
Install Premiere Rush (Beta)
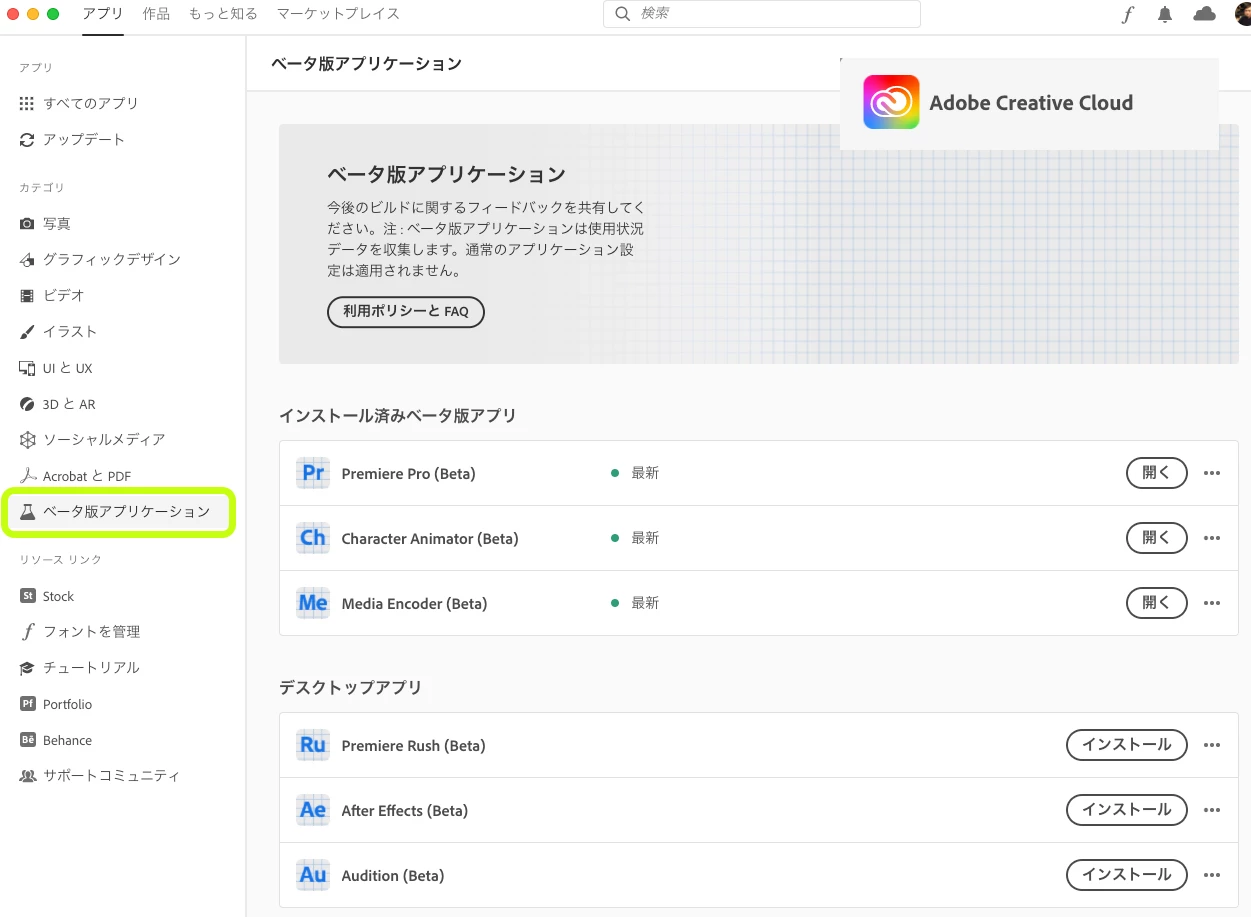tap(1127, 745)
